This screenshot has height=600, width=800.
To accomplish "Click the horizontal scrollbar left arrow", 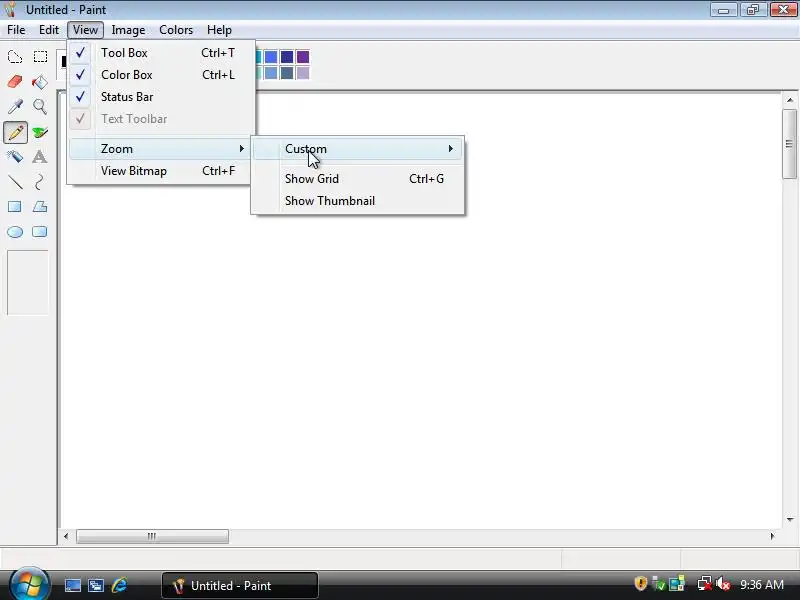I will click(x=66, y=536).
